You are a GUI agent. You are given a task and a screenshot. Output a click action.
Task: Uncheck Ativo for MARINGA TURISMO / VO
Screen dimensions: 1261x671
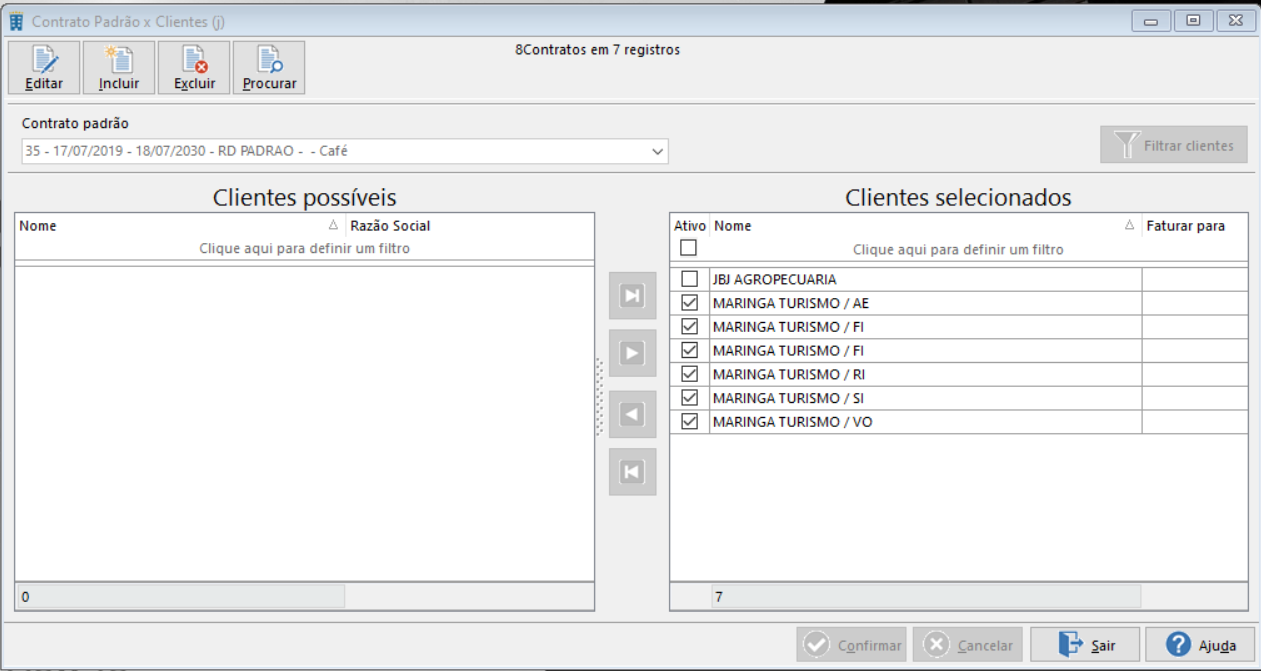pyautogui.click(x=689, y=422)
